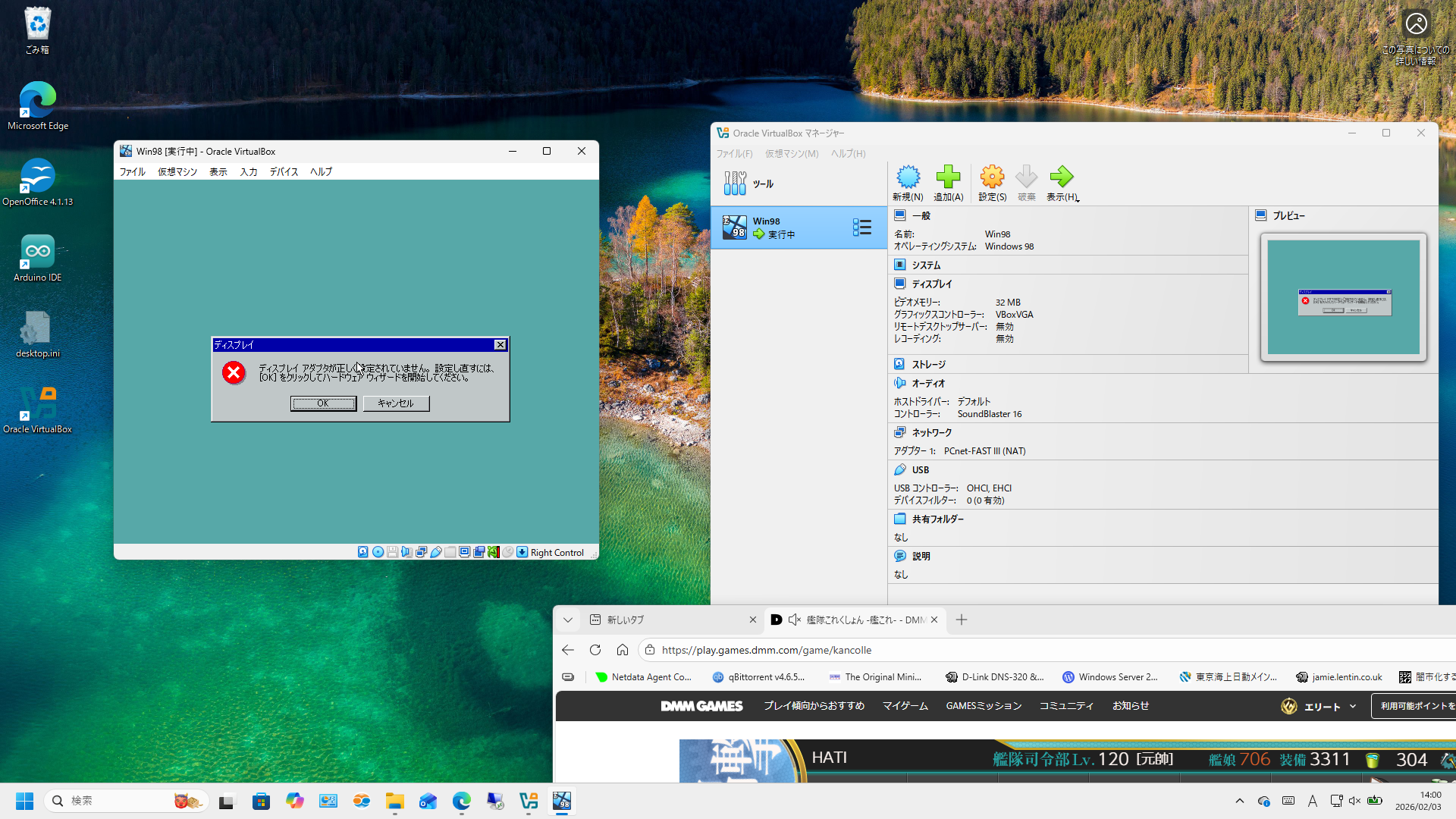Click the green 表示(H) show arrow icon

coord(1061,177)
